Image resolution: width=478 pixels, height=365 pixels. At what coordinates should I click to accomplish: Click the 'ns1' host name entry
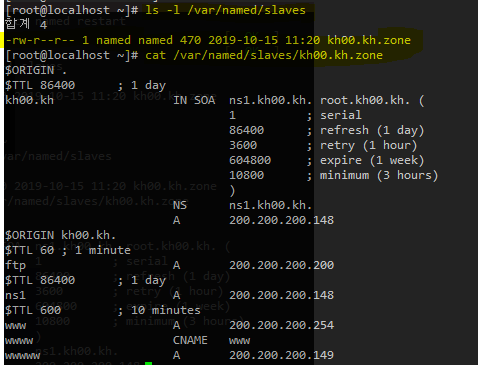[x=15, y=295]
